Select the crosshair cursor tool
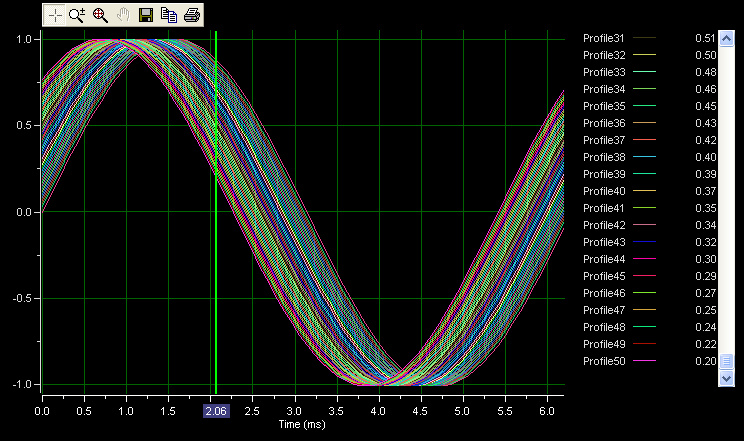The height and width of the screenshot is (441, 744). 55,15
